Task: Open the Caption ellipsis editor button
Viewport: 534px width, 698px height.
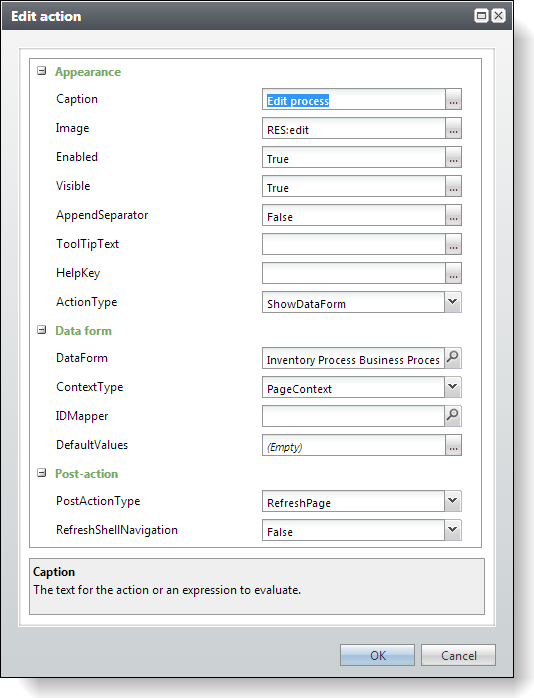Action: coord(453,99)
